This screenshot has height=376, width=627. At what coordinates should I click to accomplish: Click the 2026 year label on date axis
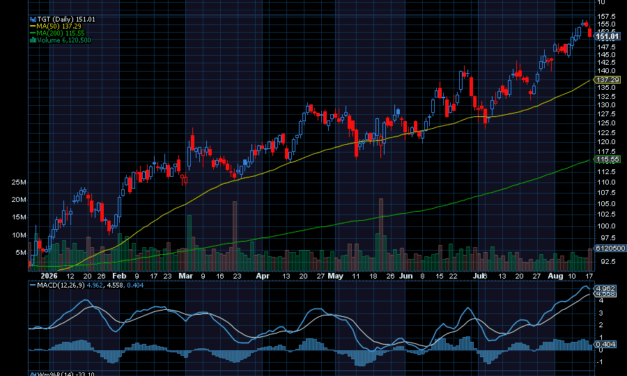49,276
